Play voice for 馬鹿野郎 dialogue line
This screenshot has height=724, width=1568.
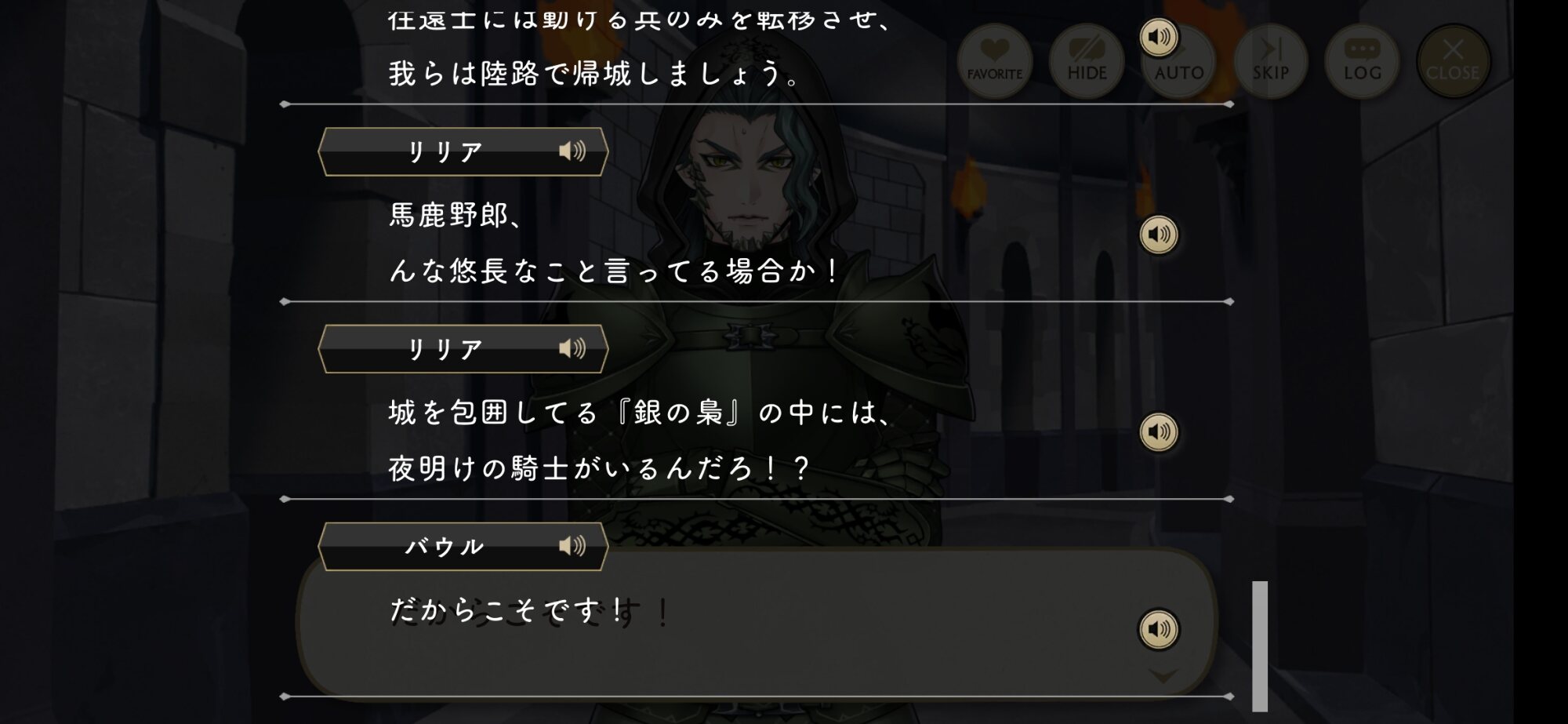(1159, 235)
